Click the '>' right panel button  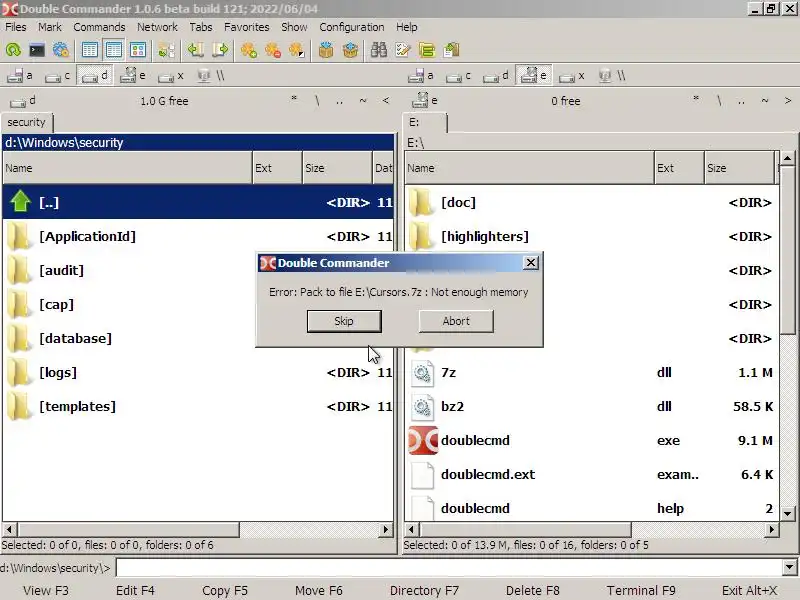(x=788, y=101)
